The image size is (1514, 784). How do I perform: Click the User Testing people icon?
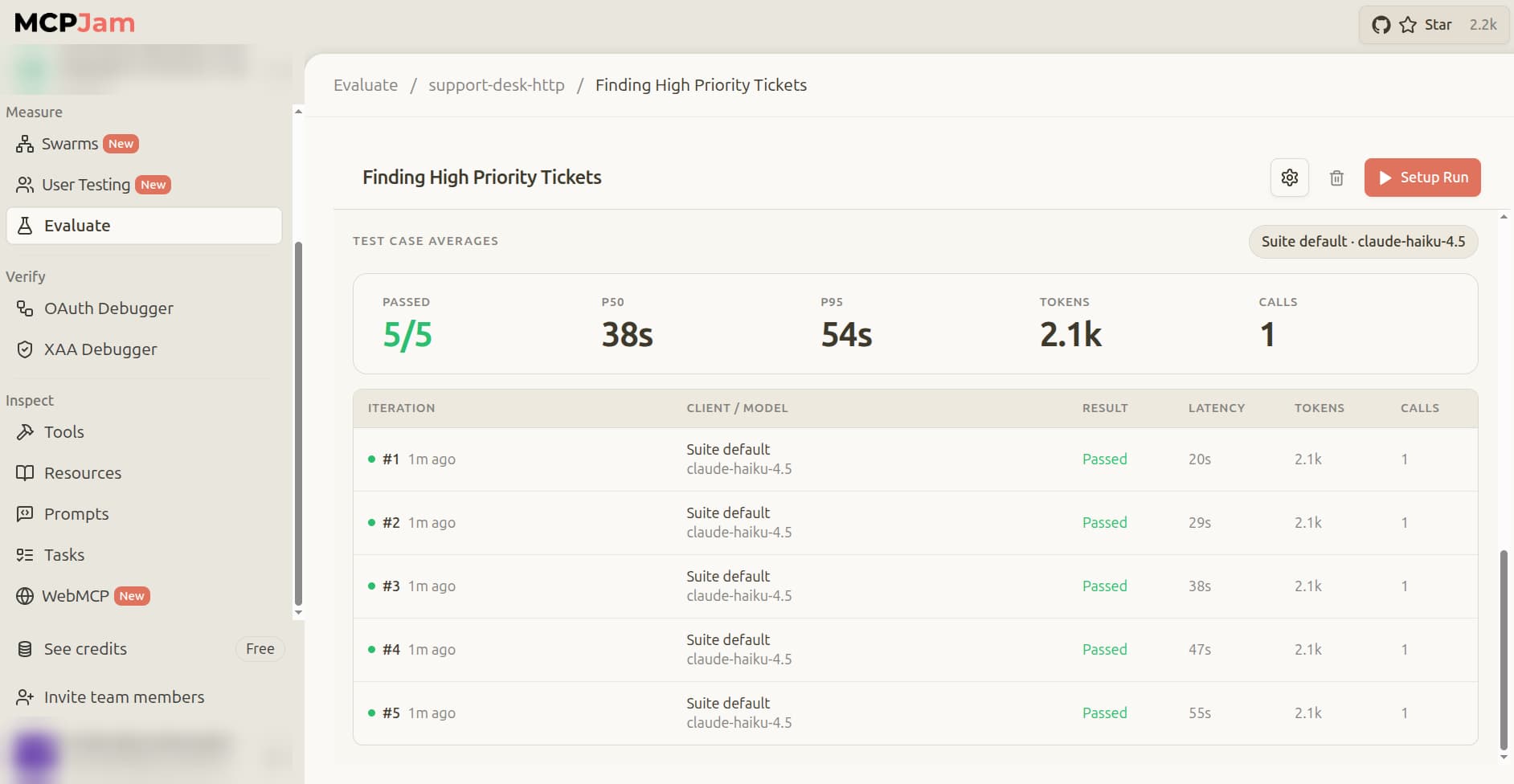coord(25,185)
